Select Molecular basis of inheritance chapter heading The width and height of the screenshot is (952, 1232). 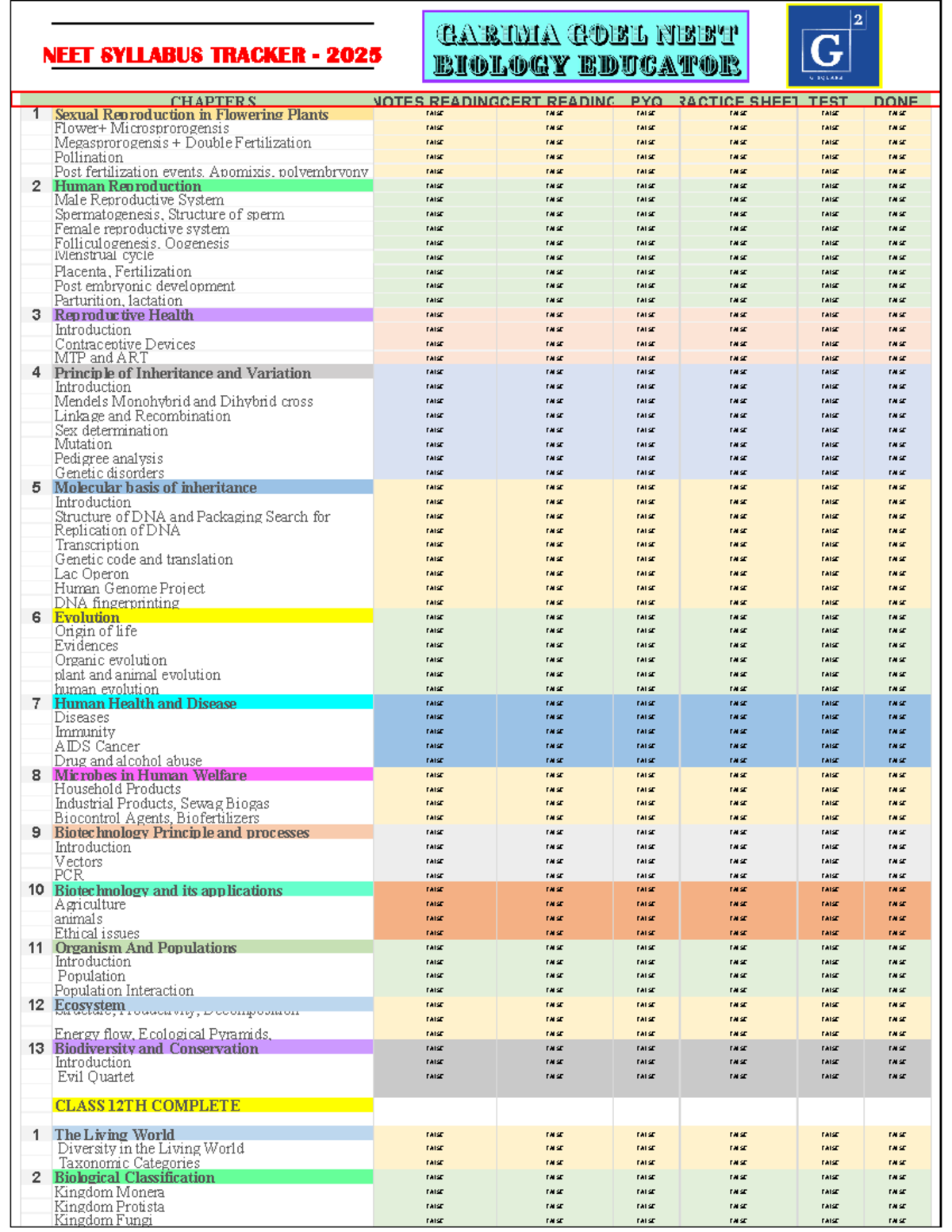[155, 487]
